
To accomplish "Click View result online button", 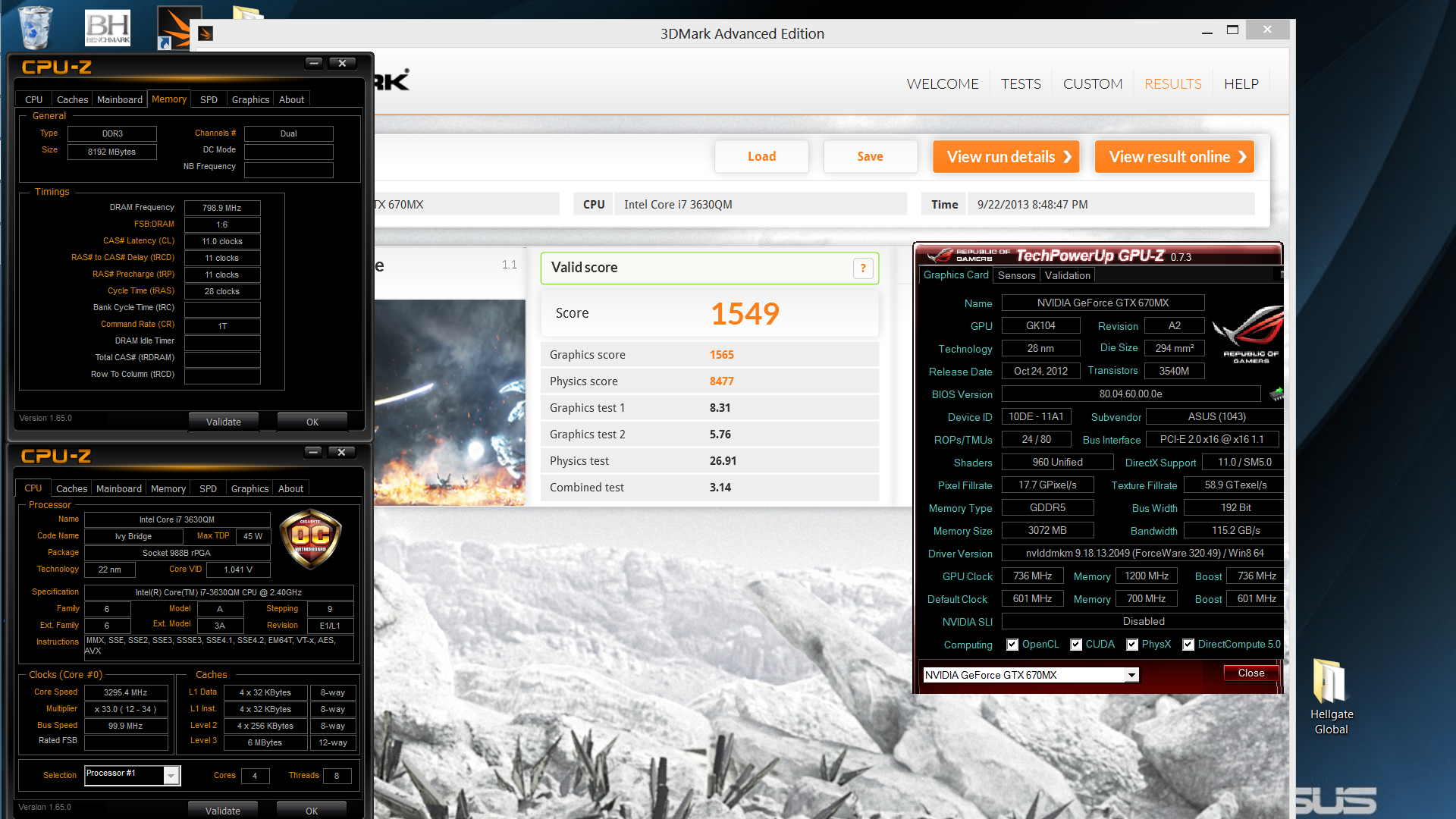I will point(1175,156).
